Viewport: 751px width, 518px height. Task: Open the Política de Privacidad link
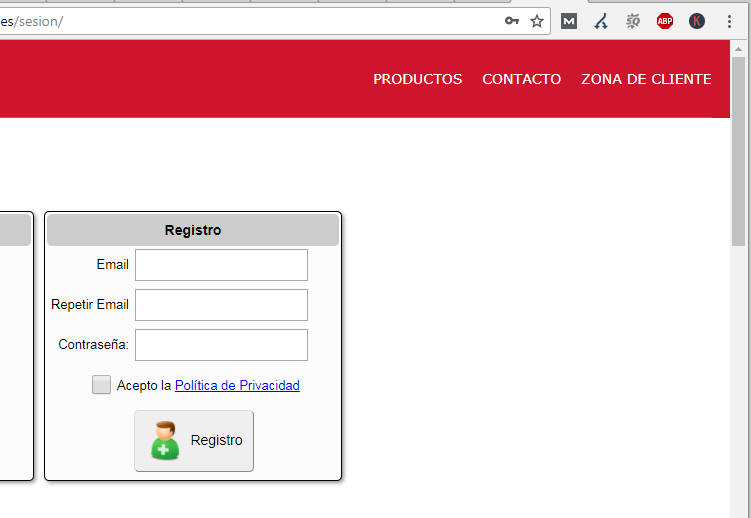237,385
